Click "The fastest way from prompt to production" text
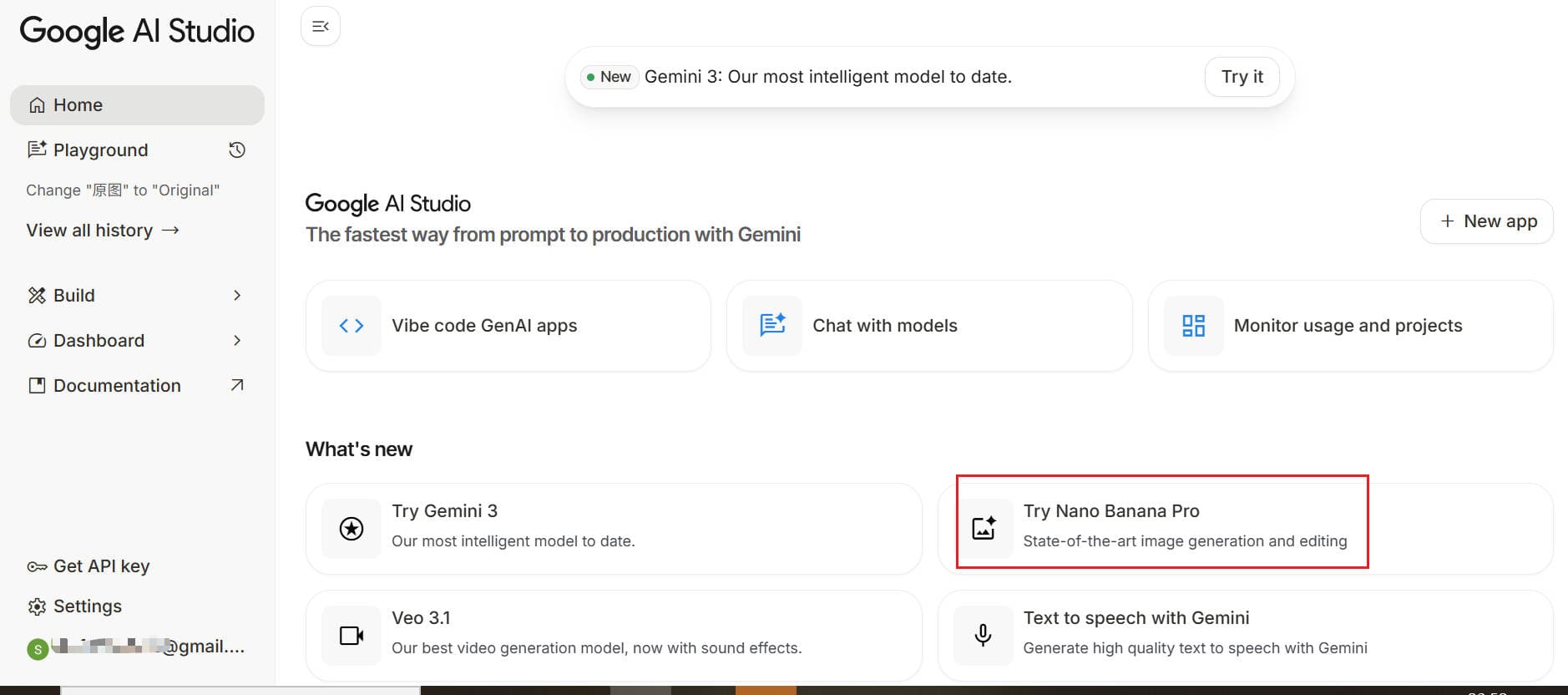Viewport: 1568px width, 695px height. coord(553,235)
